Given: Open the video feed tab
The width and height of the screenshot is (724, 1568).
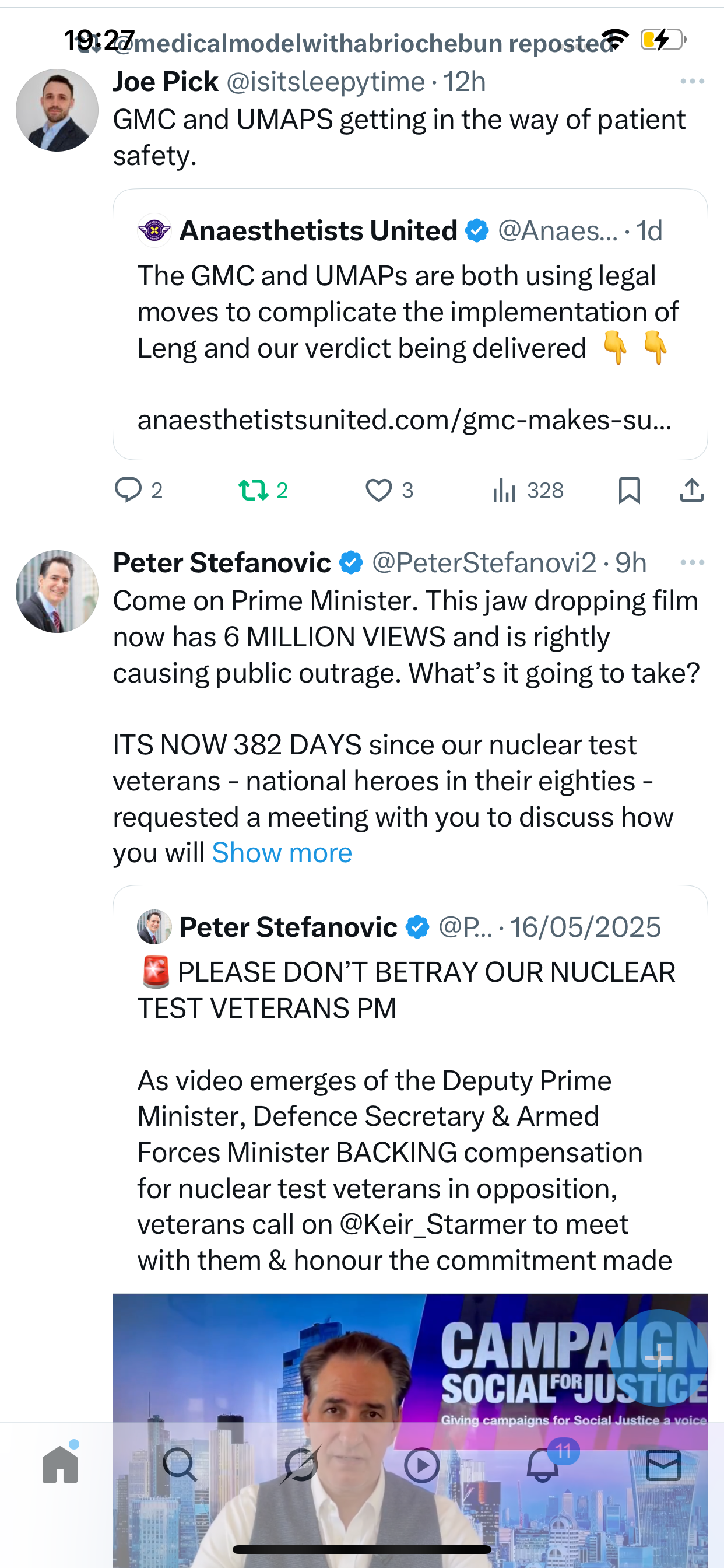Looking at the screenshot, I should [421, 1465].
